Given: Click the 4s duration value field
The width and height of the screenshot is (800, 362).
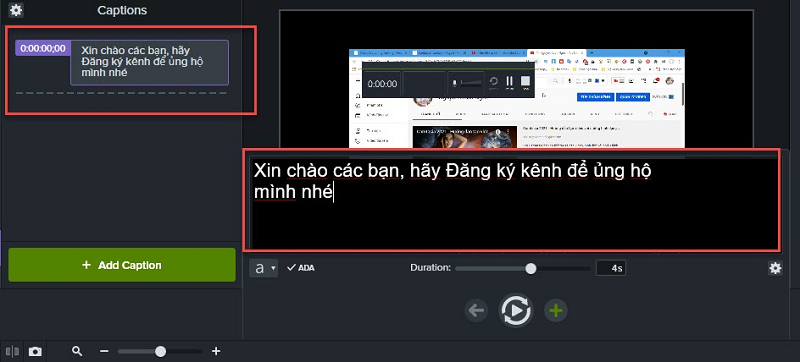Looking at the screenshot, I should pos(611,268).
